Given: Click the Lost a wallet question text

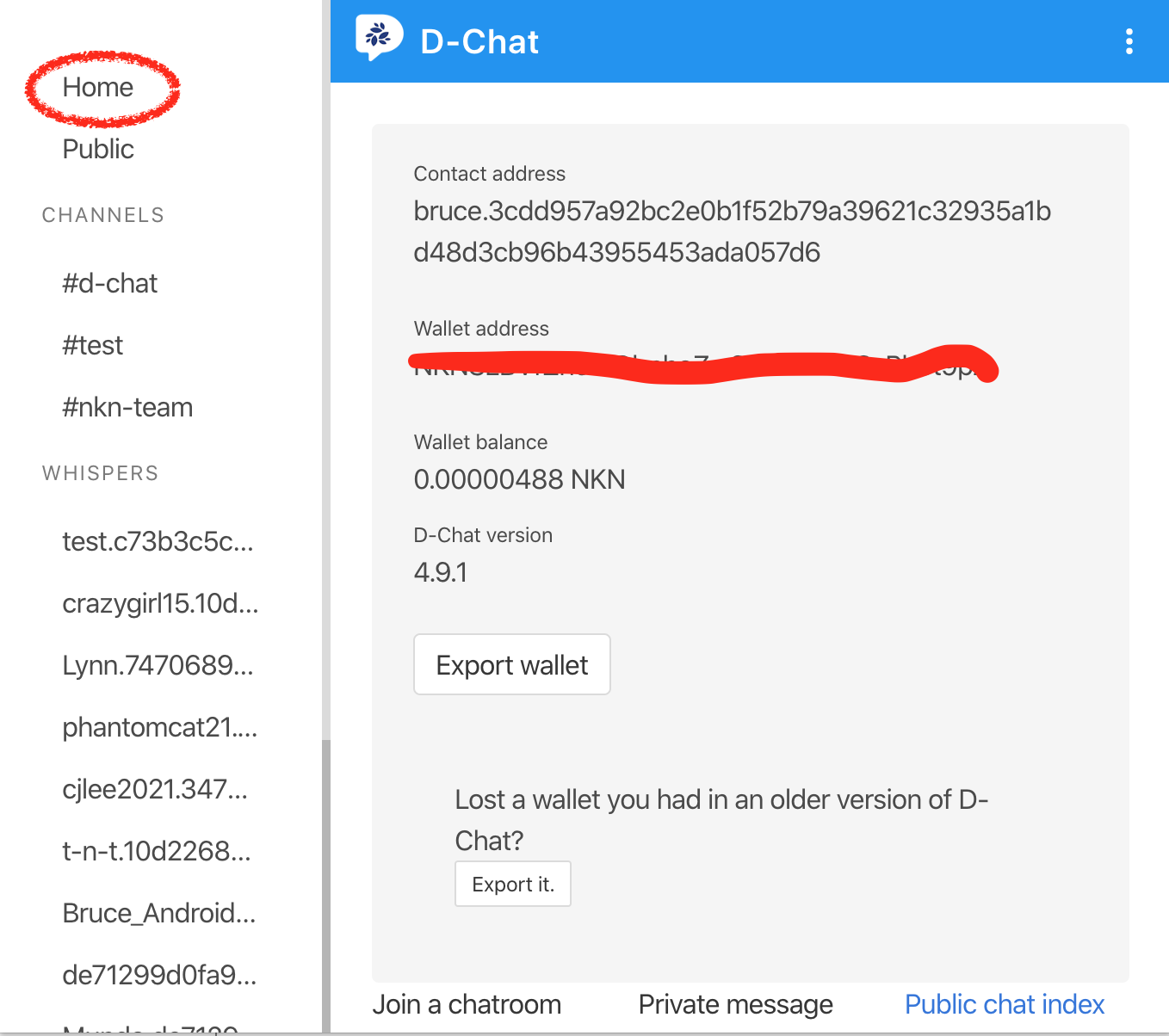Looking at the screenshot, I should tap(721, 820).
